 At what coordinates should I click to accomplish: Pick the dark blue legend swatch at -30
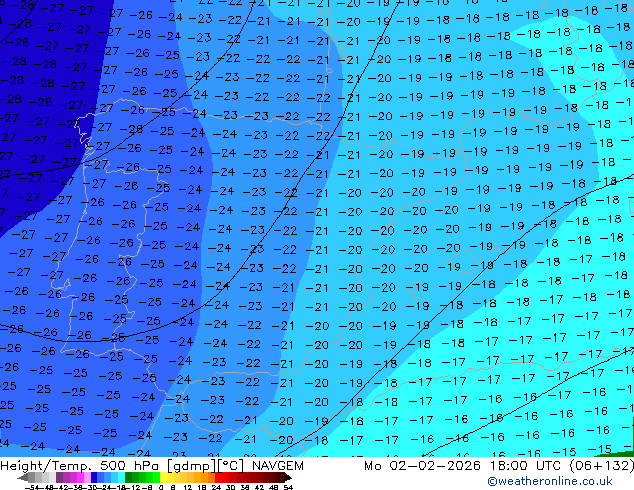click(x=94, y=477)
